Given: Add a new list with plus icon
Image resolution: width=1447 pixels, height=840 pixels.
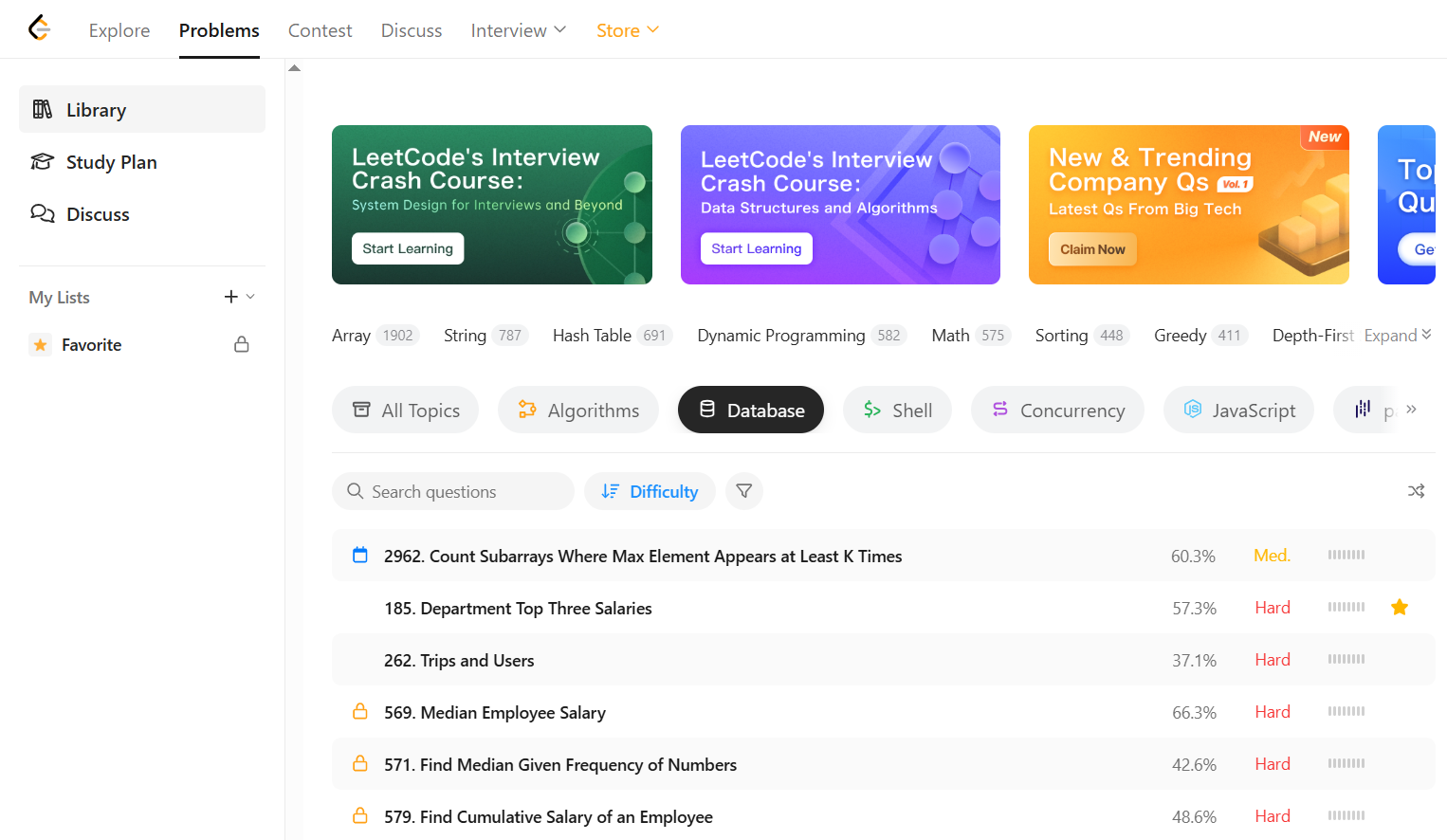Looking at the screenshot, I should pos(230,297).
